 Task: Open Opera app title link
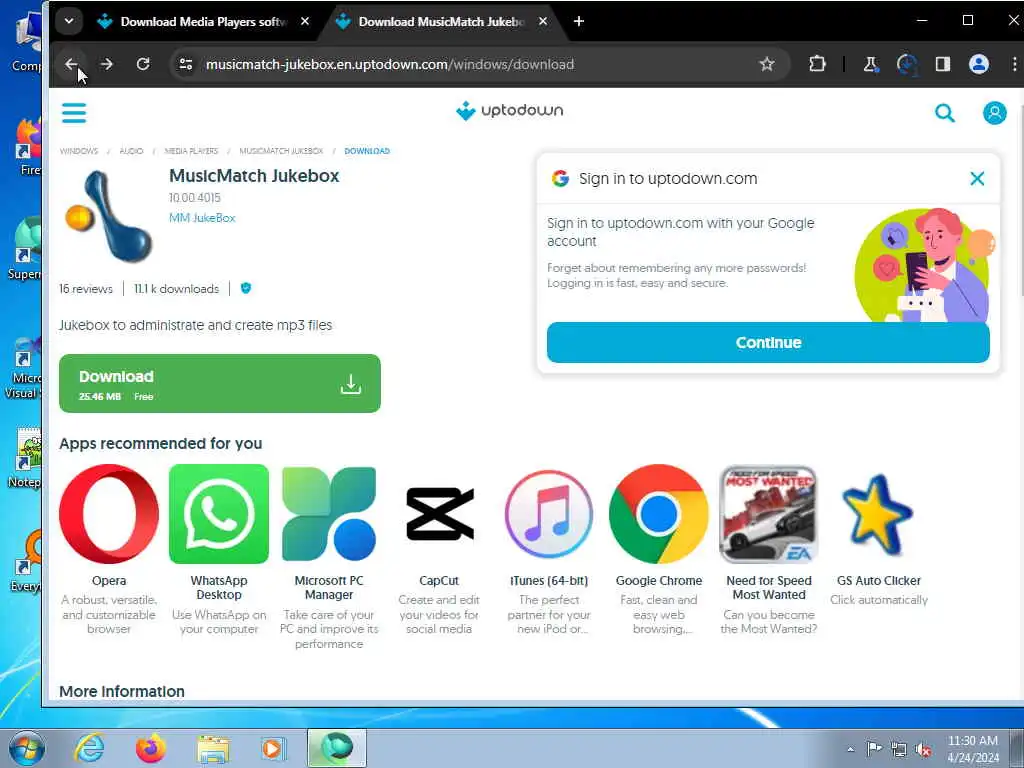(109, 581)
